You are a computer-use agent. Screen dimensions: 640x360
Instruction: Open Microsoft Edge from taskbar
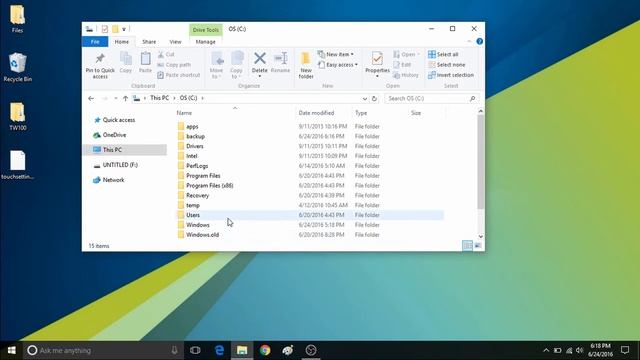(x=219, y=350)
